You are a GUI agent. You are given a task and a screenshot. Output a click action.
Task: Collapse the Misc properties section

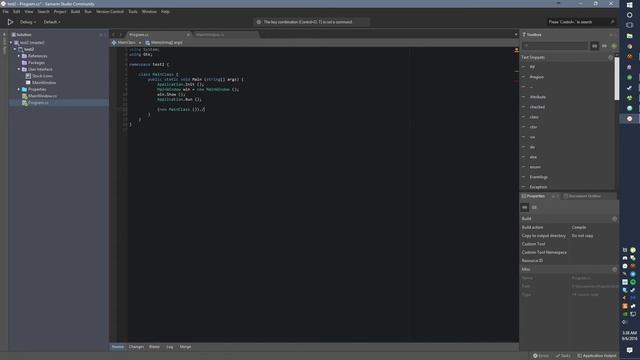pos(614,269)
